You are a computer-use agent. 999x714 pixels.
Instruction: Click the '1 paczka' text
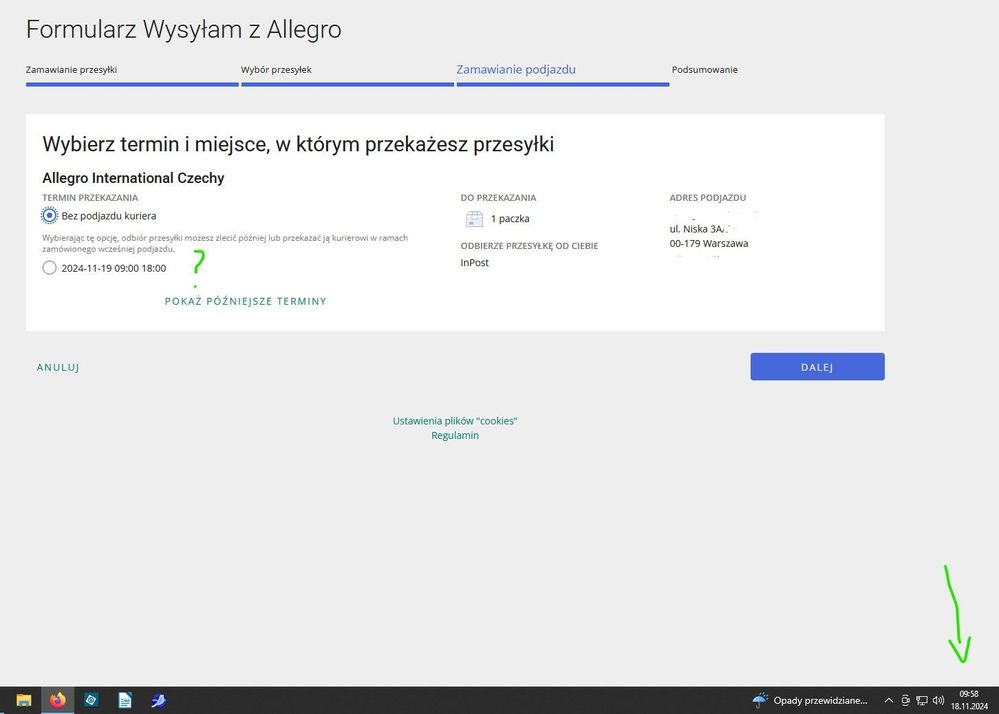point(510,218)
